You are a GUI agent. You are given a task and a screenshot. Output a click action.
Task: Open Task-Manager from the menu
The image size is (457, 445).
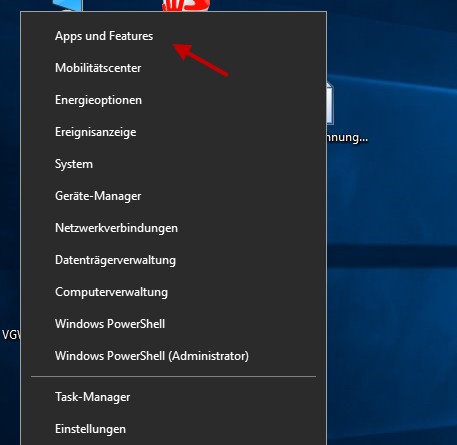(x=173, y=397)
